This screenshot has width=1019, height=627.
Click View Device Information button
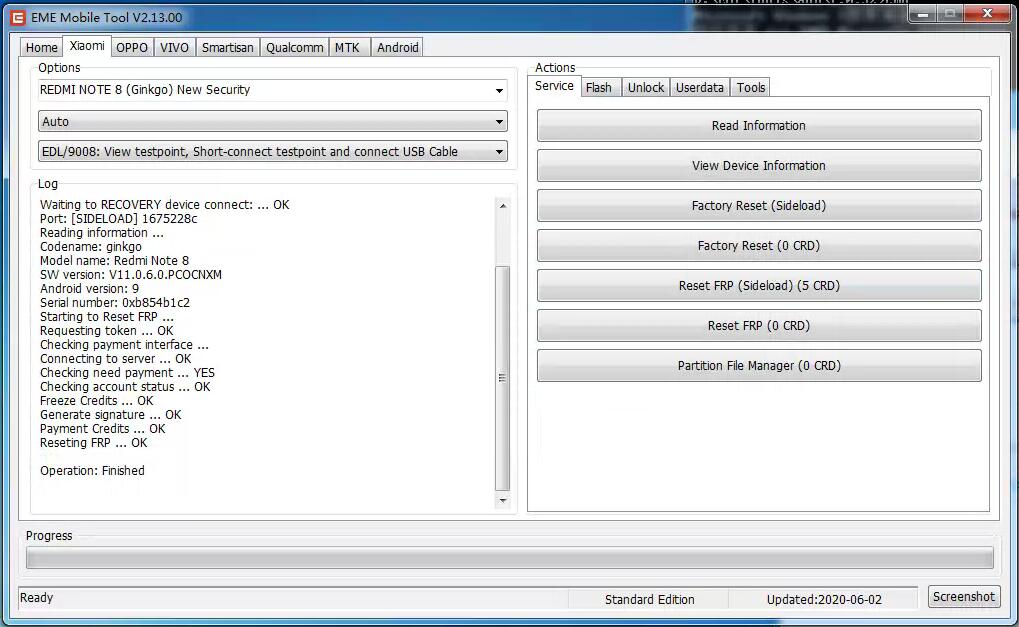click(x=759, y=166)
